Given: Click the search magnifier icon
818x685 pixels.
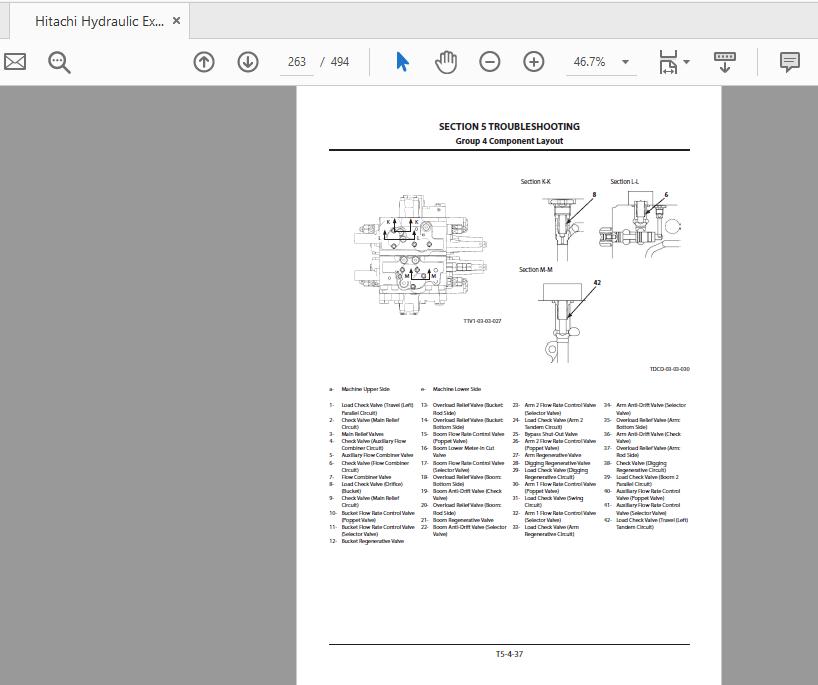Looking at the screenshot, I should (x=58, y=62).
